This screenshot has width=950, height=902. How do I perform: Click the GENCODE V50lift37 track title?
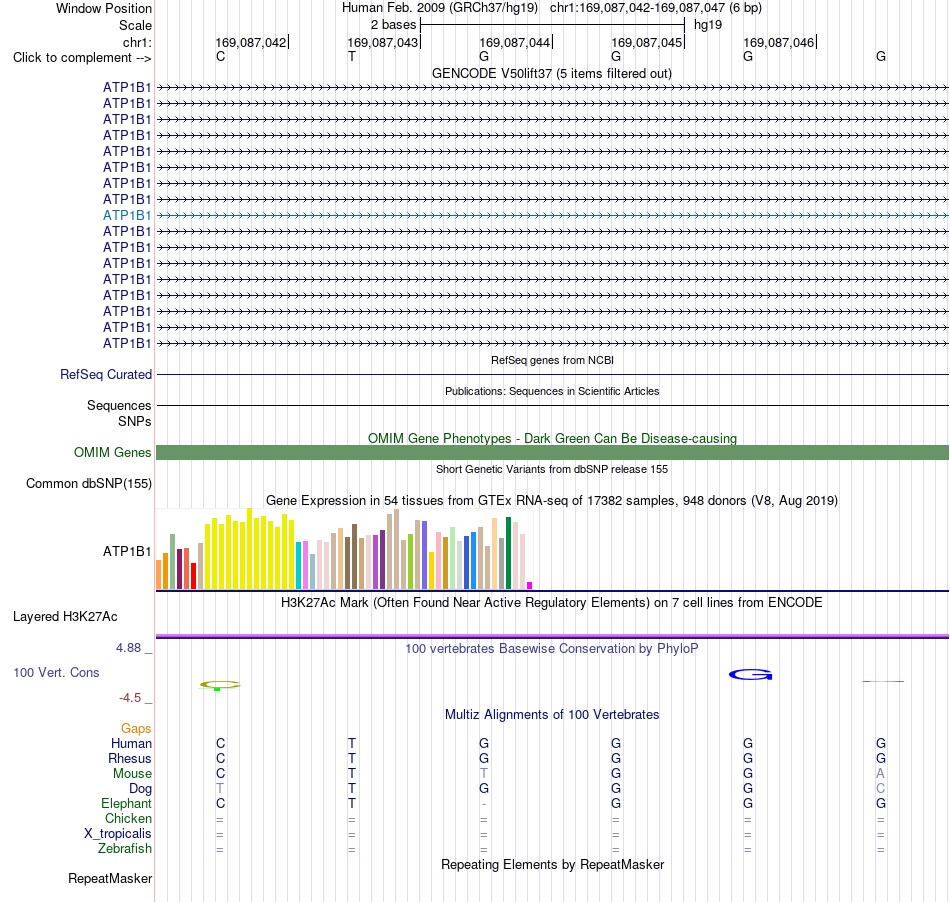(x=552, y=73)
